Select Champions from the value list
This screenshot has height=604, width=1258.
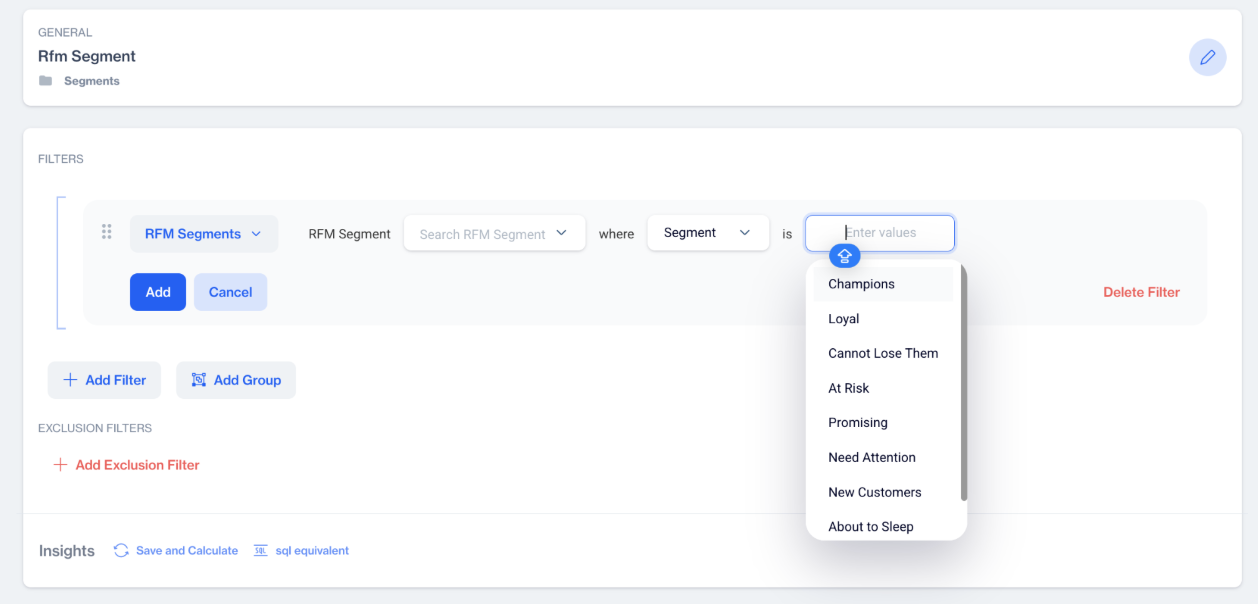884,284
